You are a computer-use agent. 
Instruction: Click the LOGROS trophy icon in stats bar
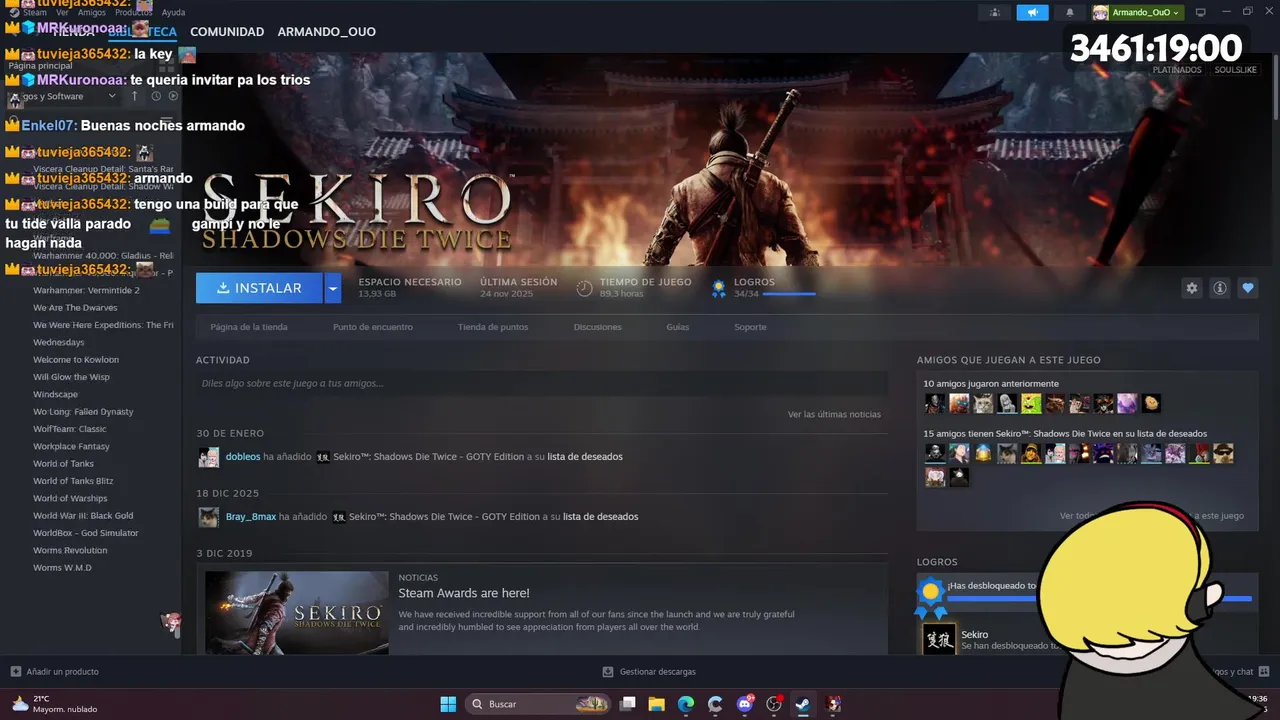pyautogui.click(x=718, y=288)
